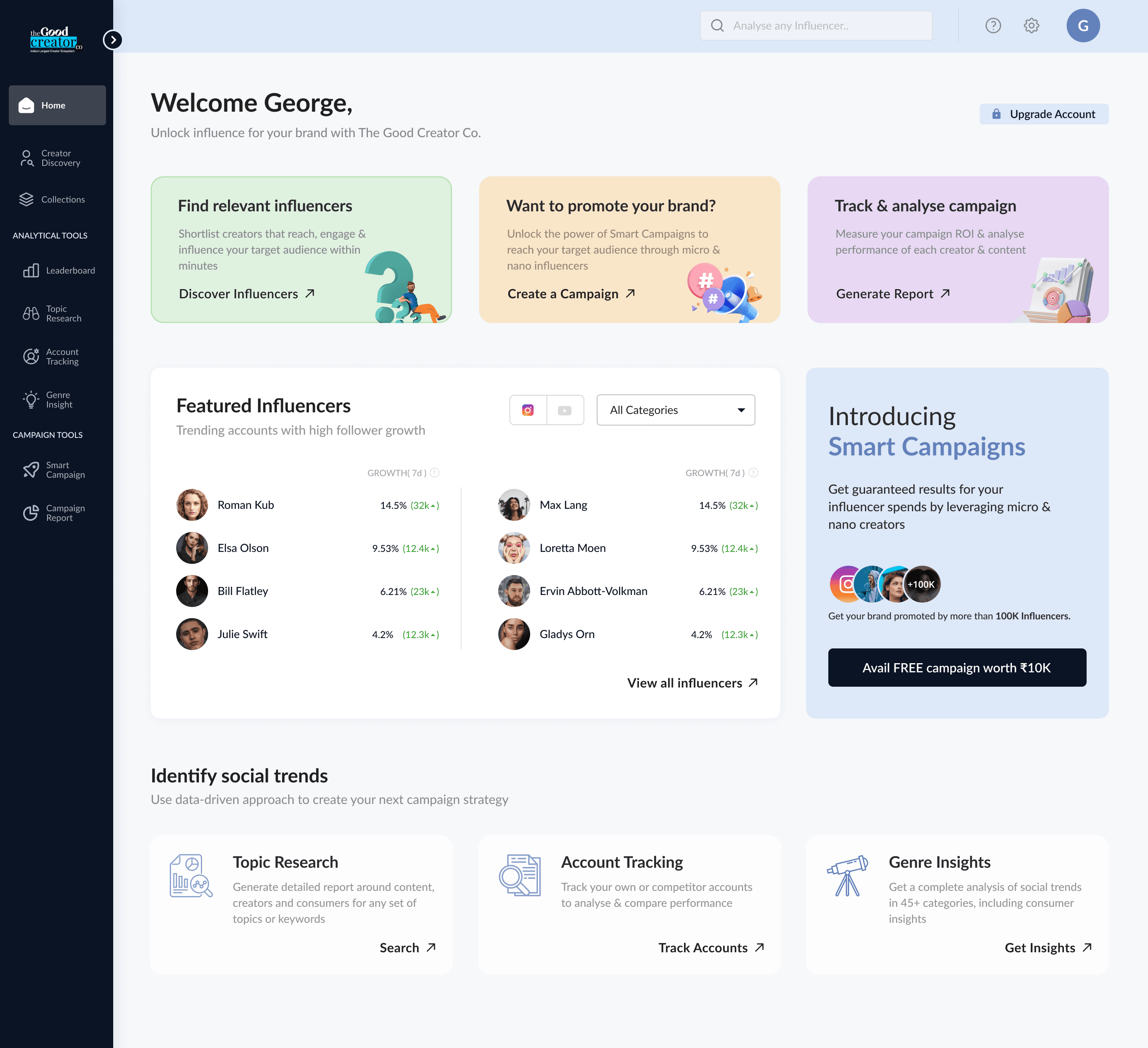Click Avail FREE campaign worth ₹10K button

[x=956, y=668]
